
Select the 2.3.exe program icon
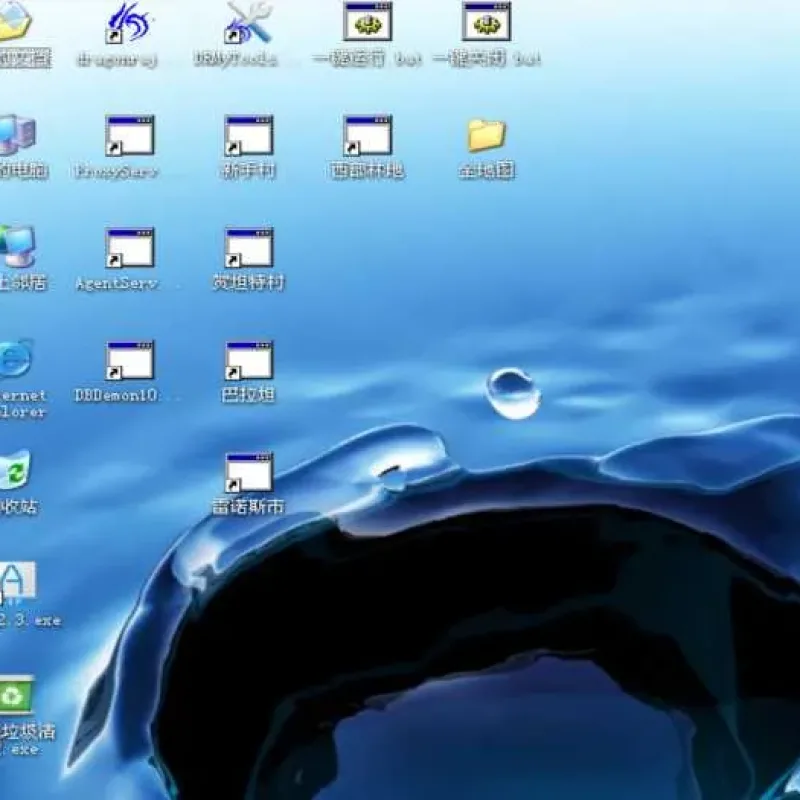tap(17, 582)
